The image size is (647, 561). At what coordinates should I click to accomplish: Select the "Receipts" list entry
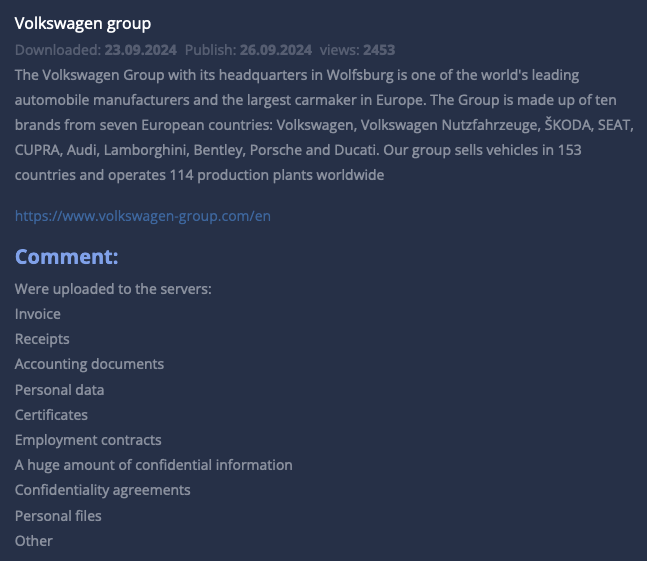coord(42,339)
